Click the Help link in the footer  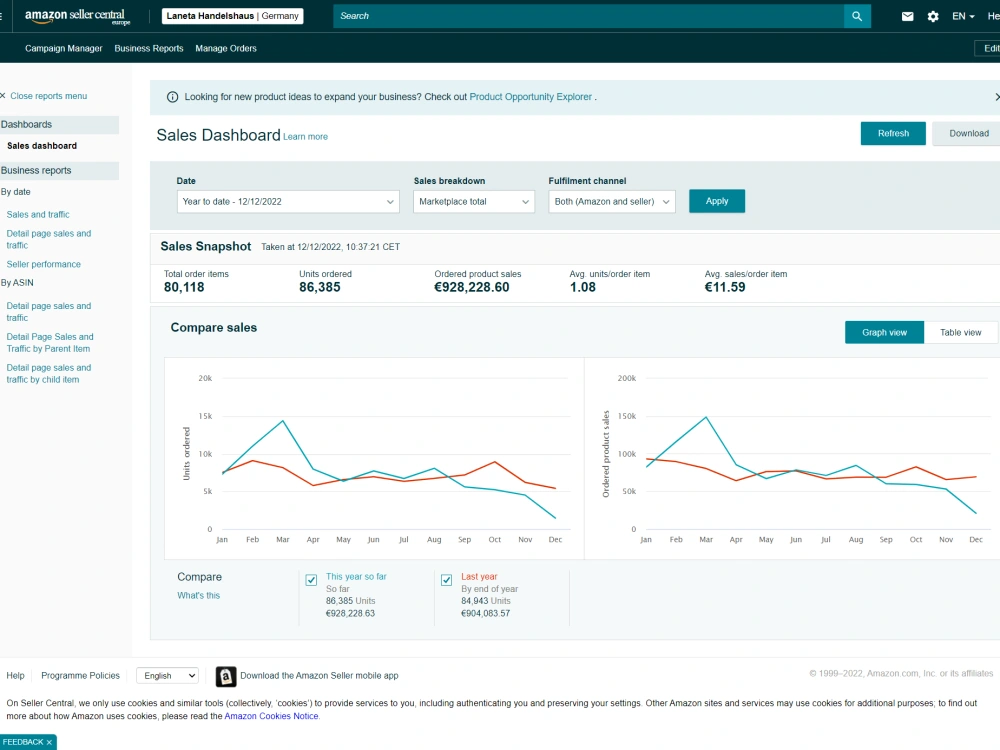tap(15, 675)
